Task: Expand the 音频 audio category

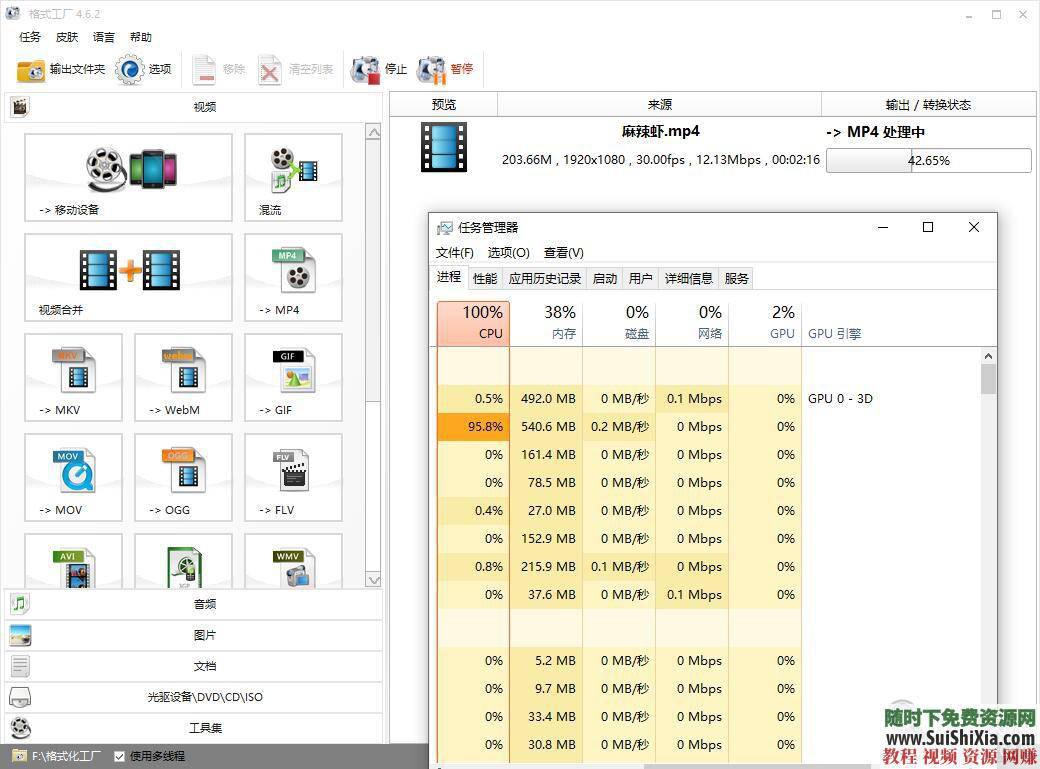Action: coord(204,604)
